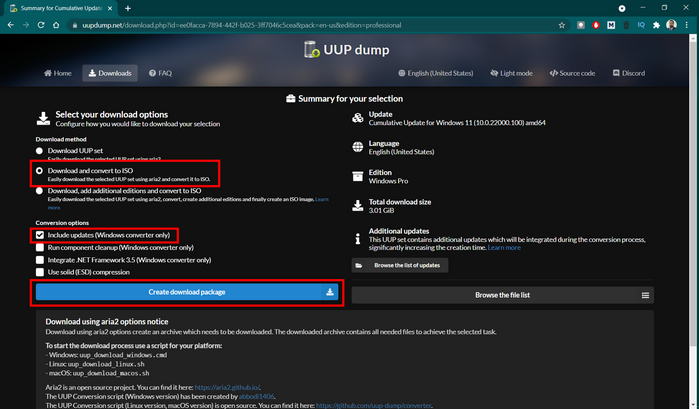Bookmark this page with the star icon
This screenshot has width=699, height=409.
(562, 25)
